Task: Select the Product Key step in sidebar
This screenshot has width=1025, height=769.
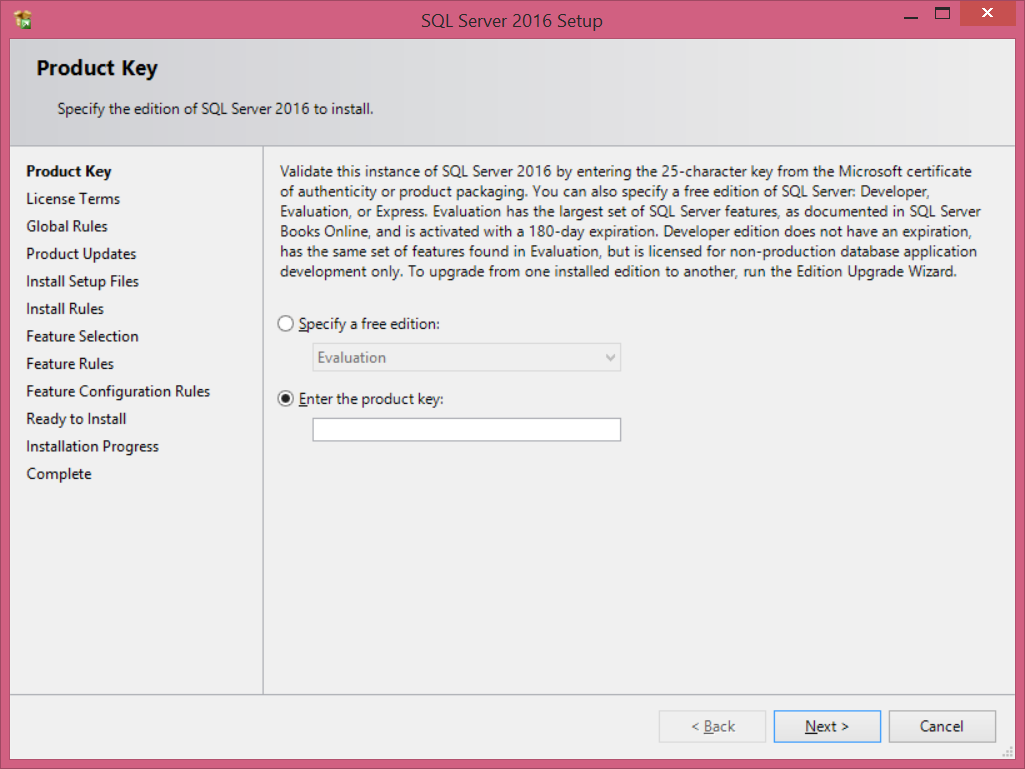Action: (69, 171)
